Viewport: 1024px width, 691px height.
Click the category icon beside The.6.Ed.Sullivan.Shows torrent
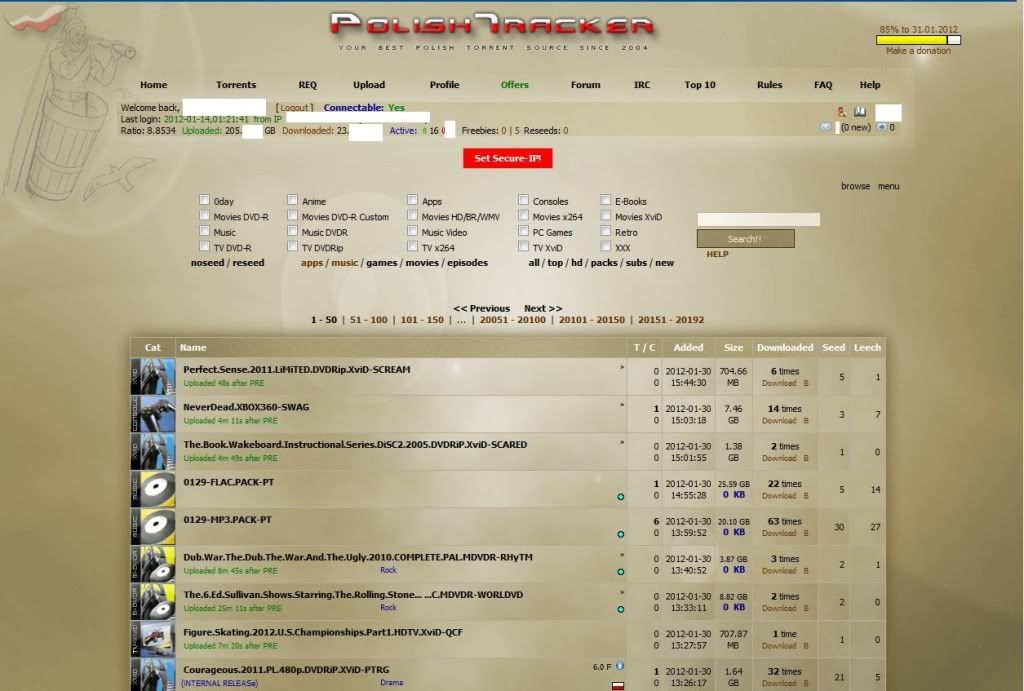click(x=153, y=602)
